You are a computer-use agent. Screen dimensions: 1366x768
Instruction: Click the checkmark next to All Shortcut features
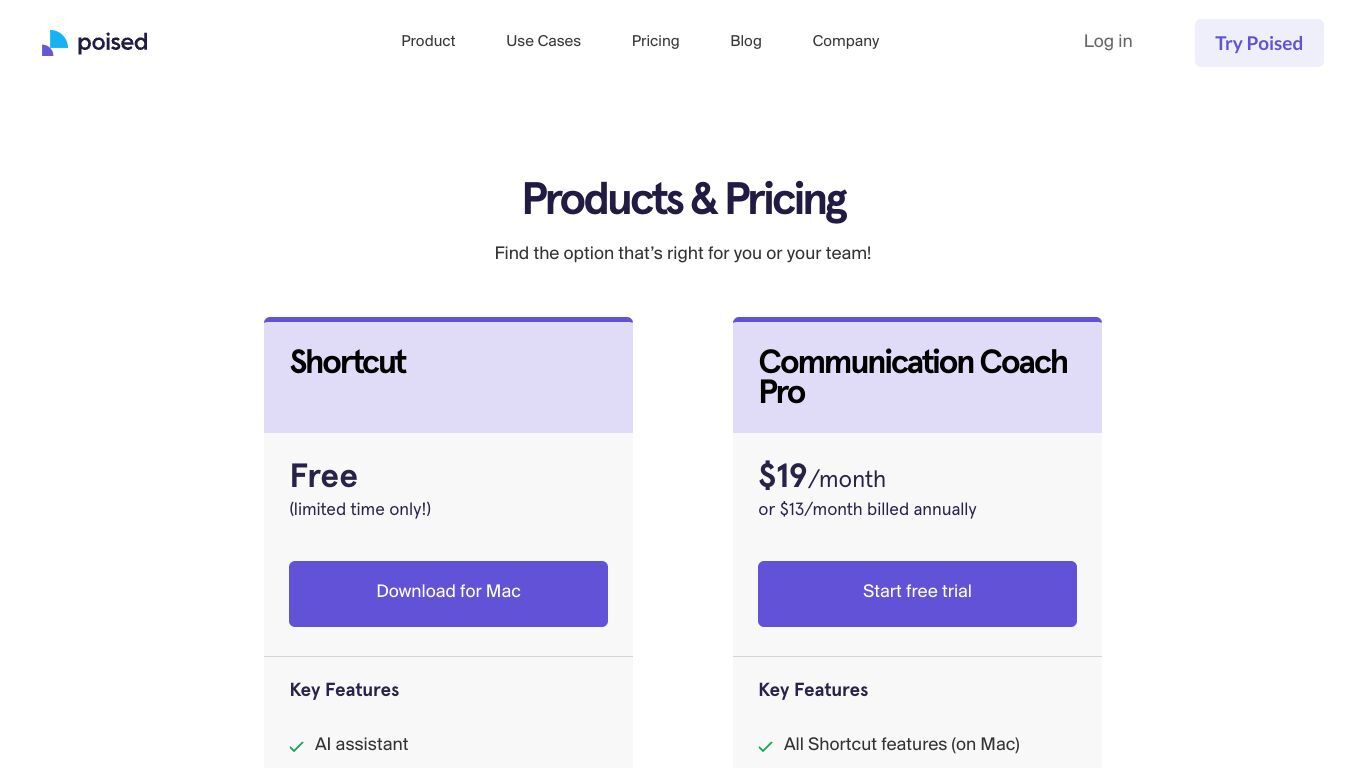pyautogui.click(x=765, y=746)
